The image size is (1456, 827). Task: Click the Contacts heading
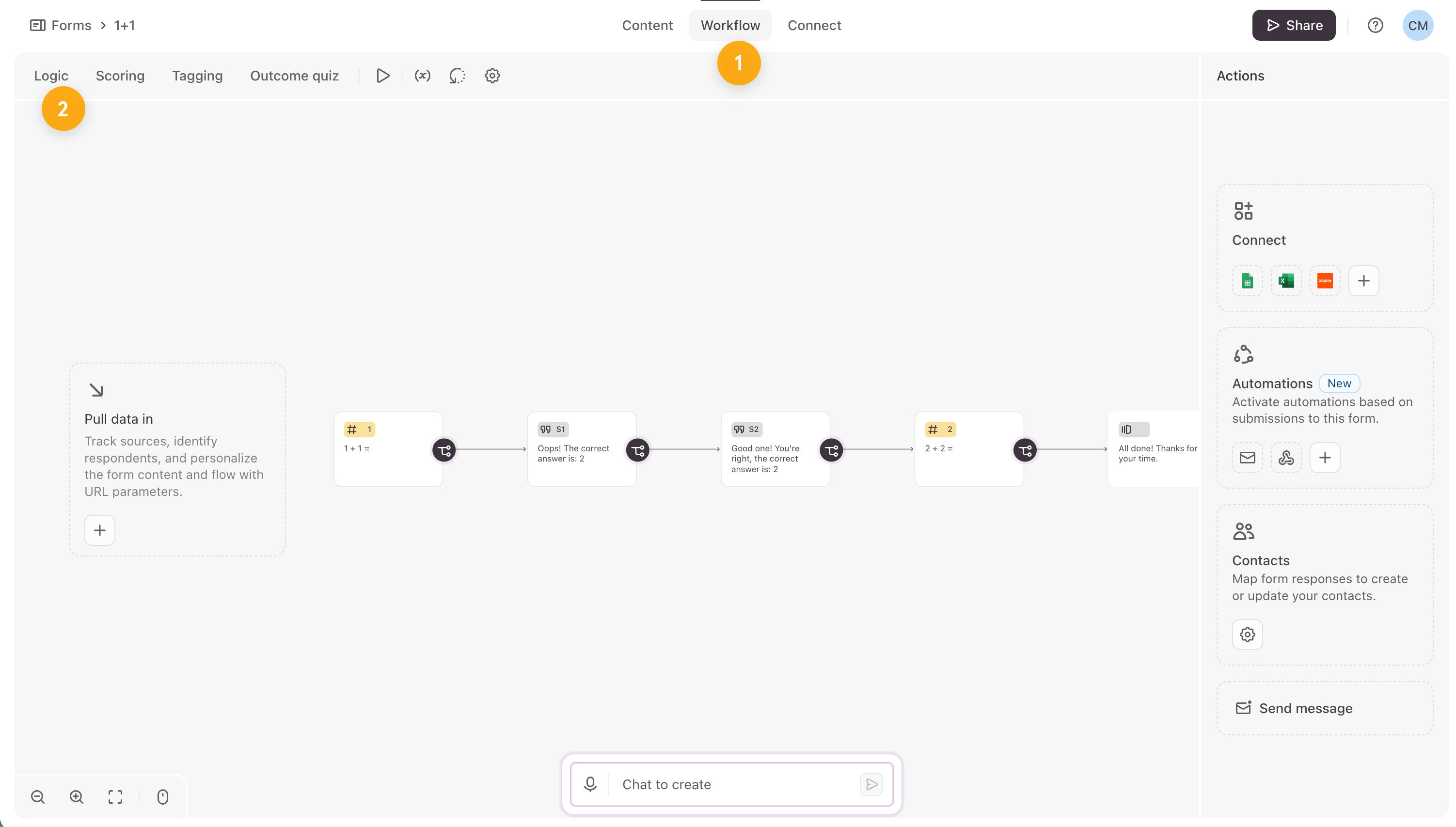coord(1261,560)
